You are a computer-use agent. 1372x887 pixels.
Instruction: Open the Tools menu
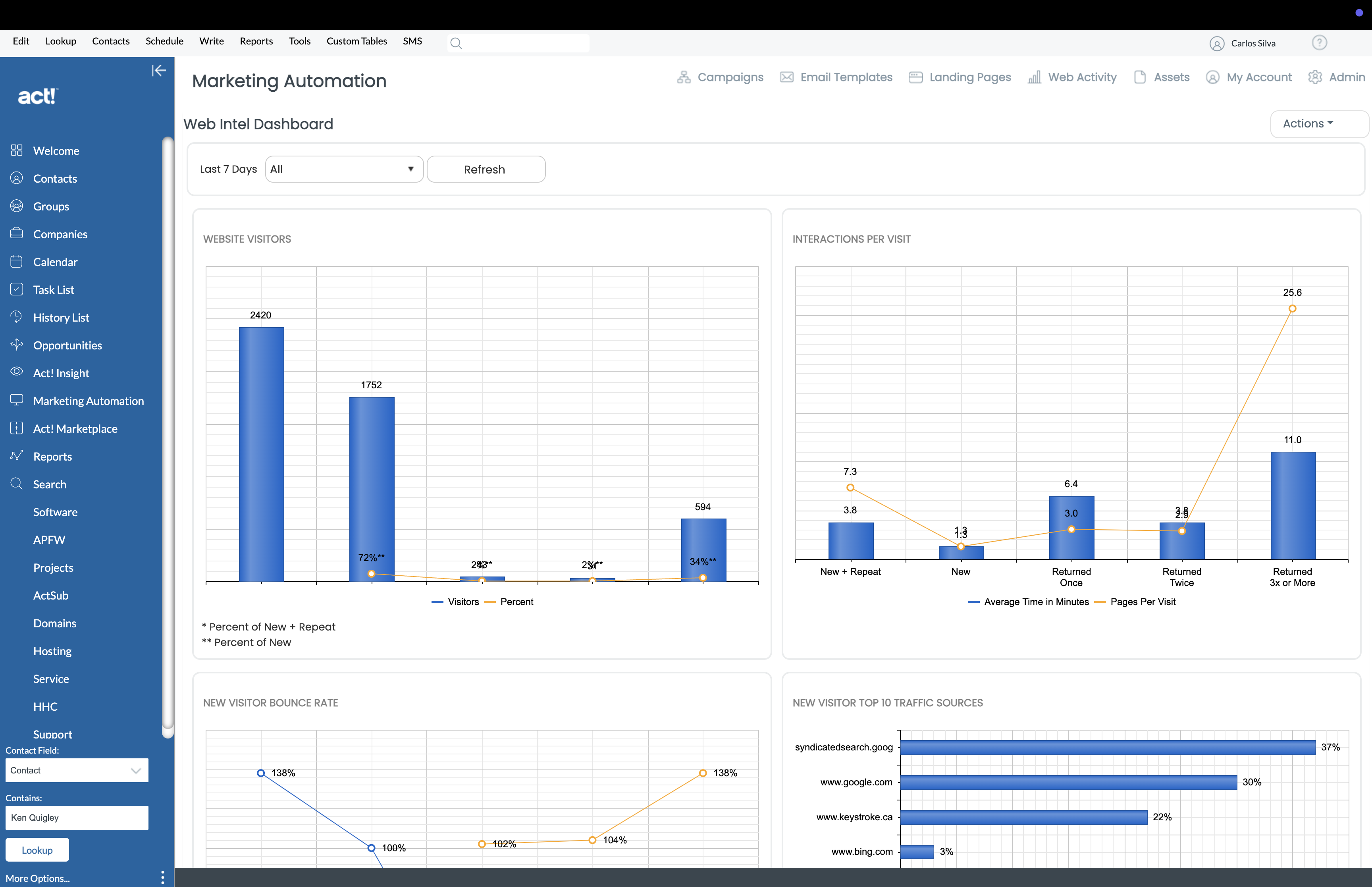click(299, 41)
